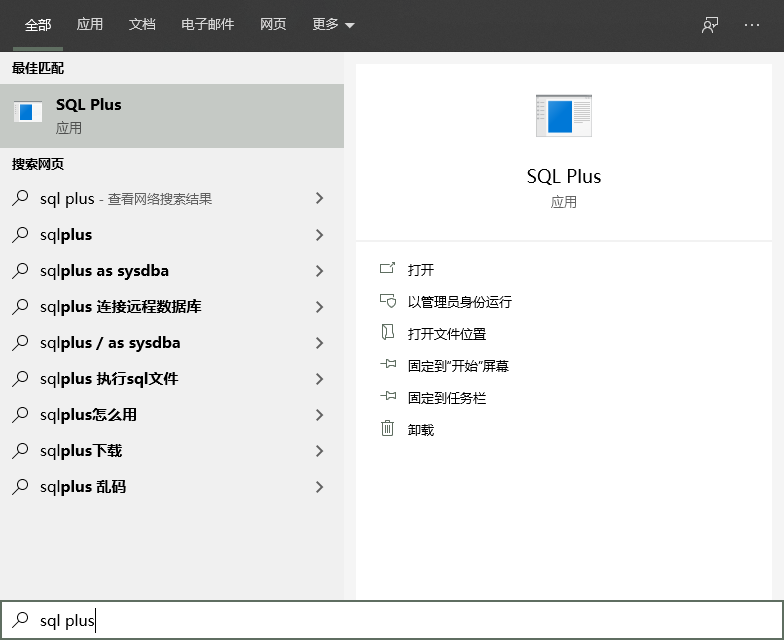Click the search input field with "sql plus"
Screen dimensions: 784x640
pyautogui.click(x=392, y=620)
